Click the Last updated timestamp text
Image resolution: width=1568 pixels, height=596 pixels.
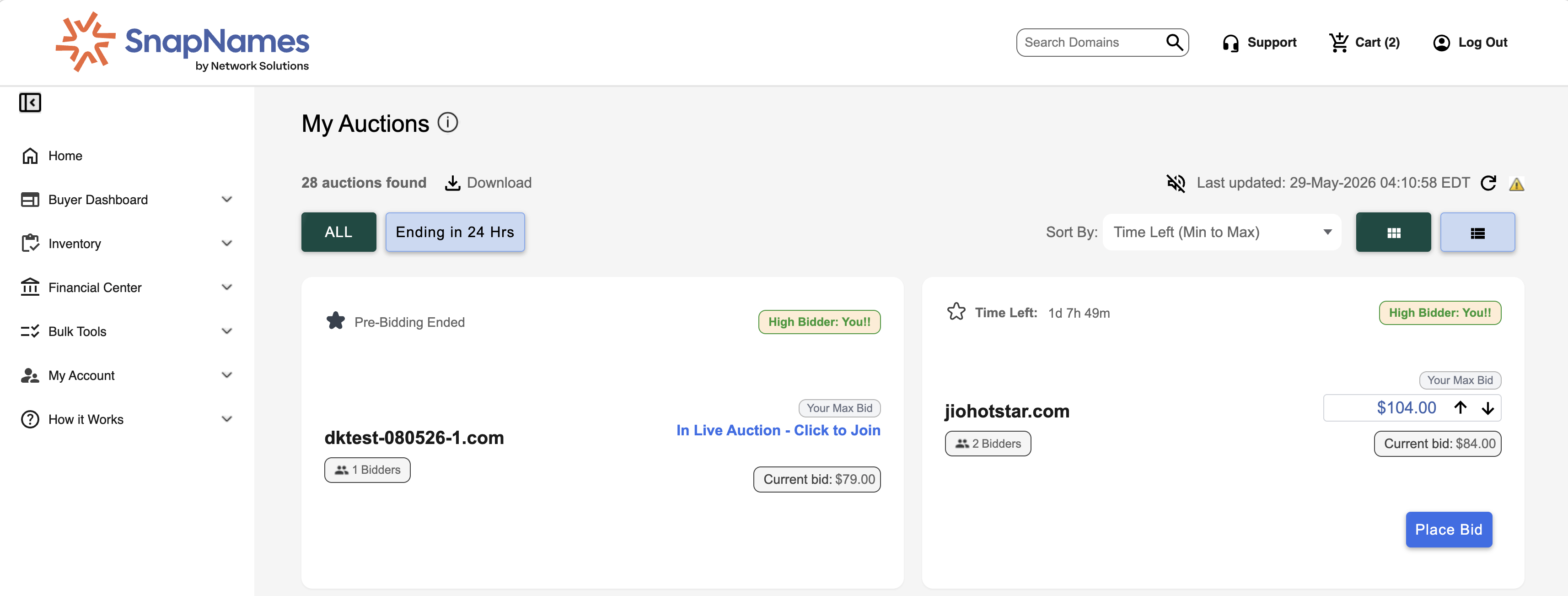(1333, 183)
